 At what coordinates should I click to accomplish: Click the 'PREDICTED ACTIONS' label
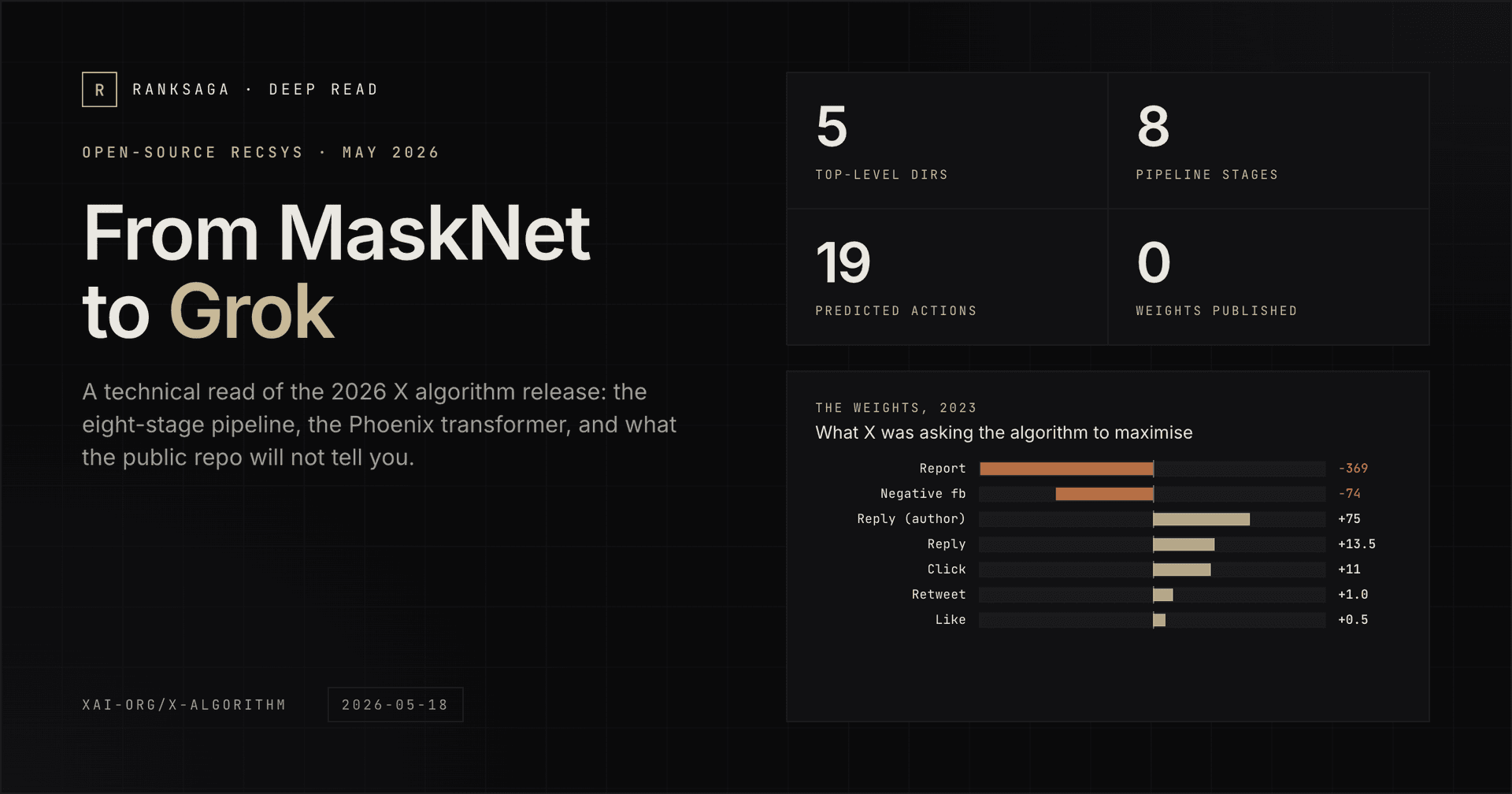point(896,311)
